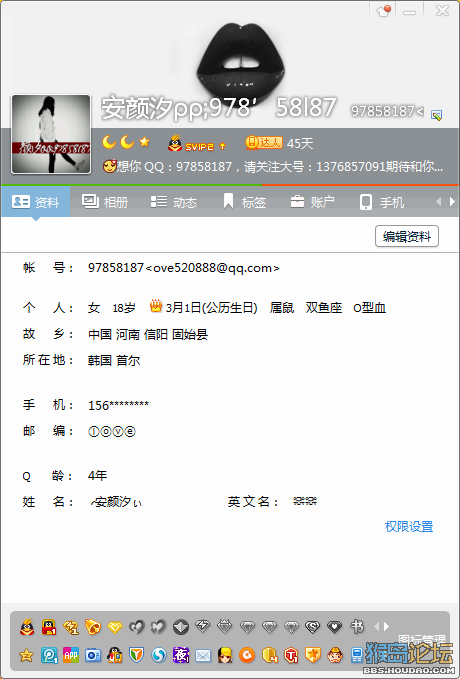460x679 pixels.
Task: Open the mail envelope icon
Action: click(x=203, y=655)
